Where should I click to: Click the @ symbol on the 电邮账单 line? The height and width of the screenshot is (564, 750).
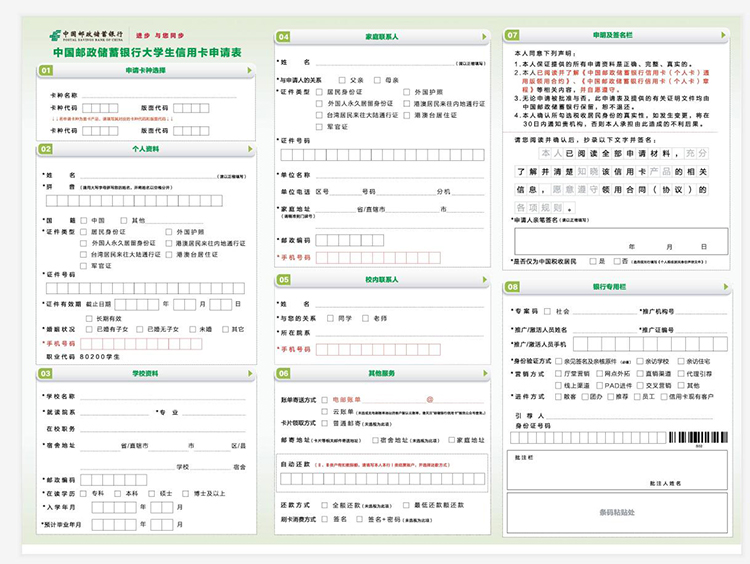point(430,399)
